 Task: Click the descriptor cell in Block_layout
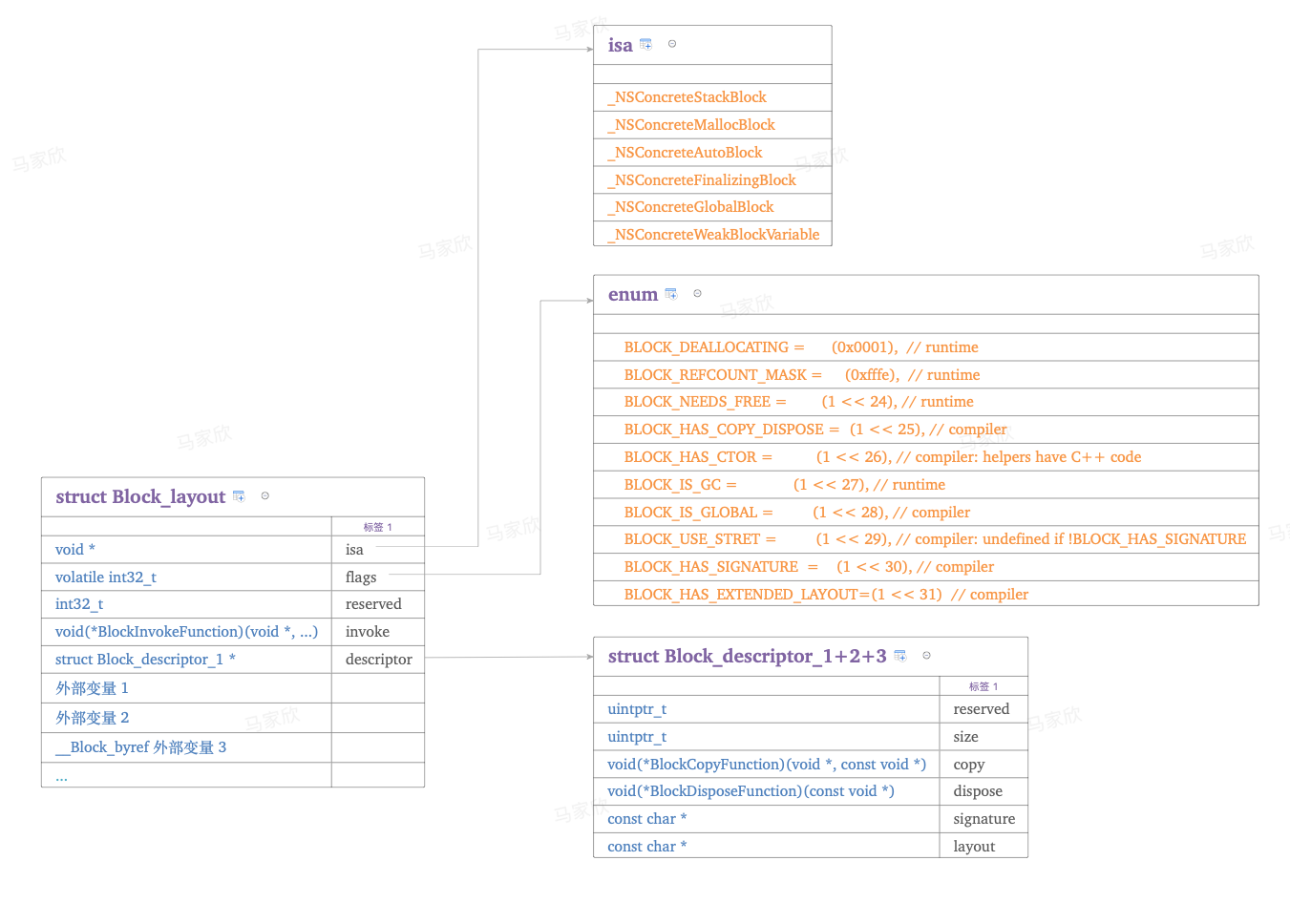378,660
